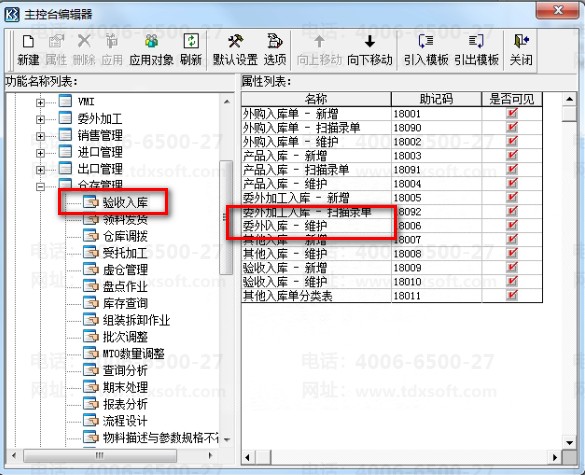Viewport: 585px width, 475px height.
Task: Select 领料发货 in the function tree
Action: (125, 219)
